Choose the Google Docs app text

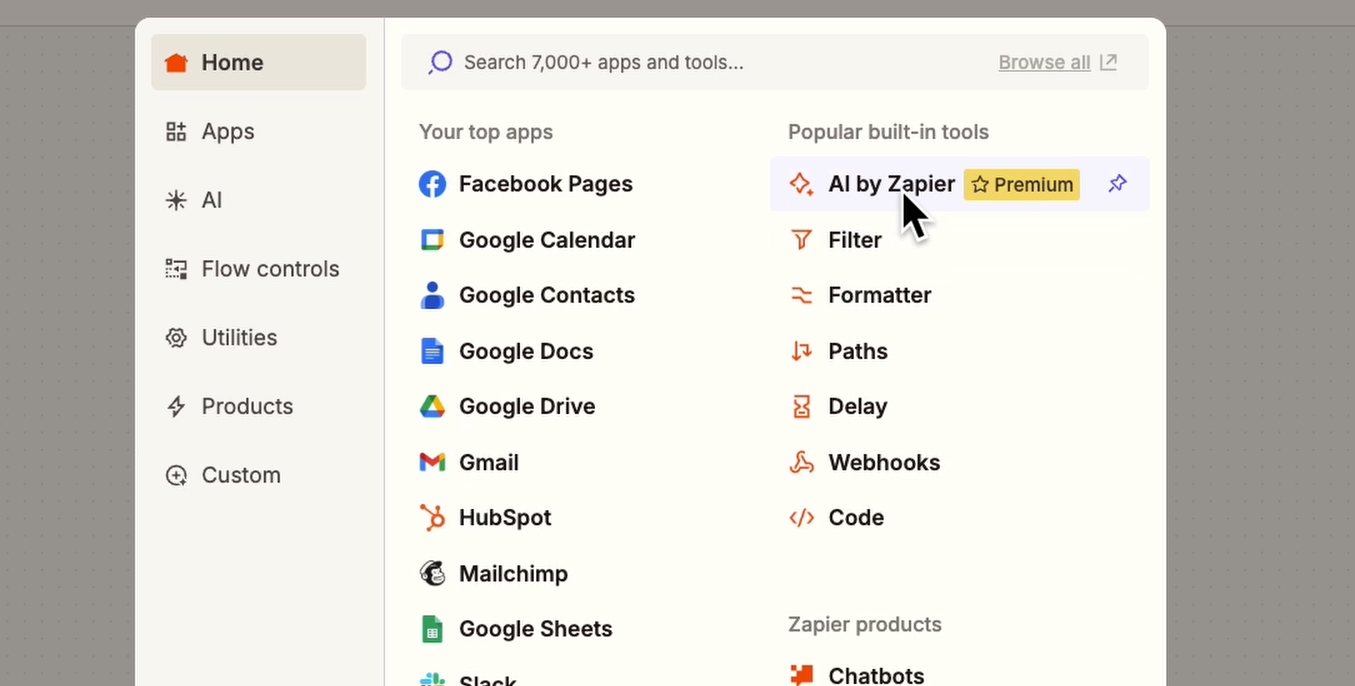point(526,351)
